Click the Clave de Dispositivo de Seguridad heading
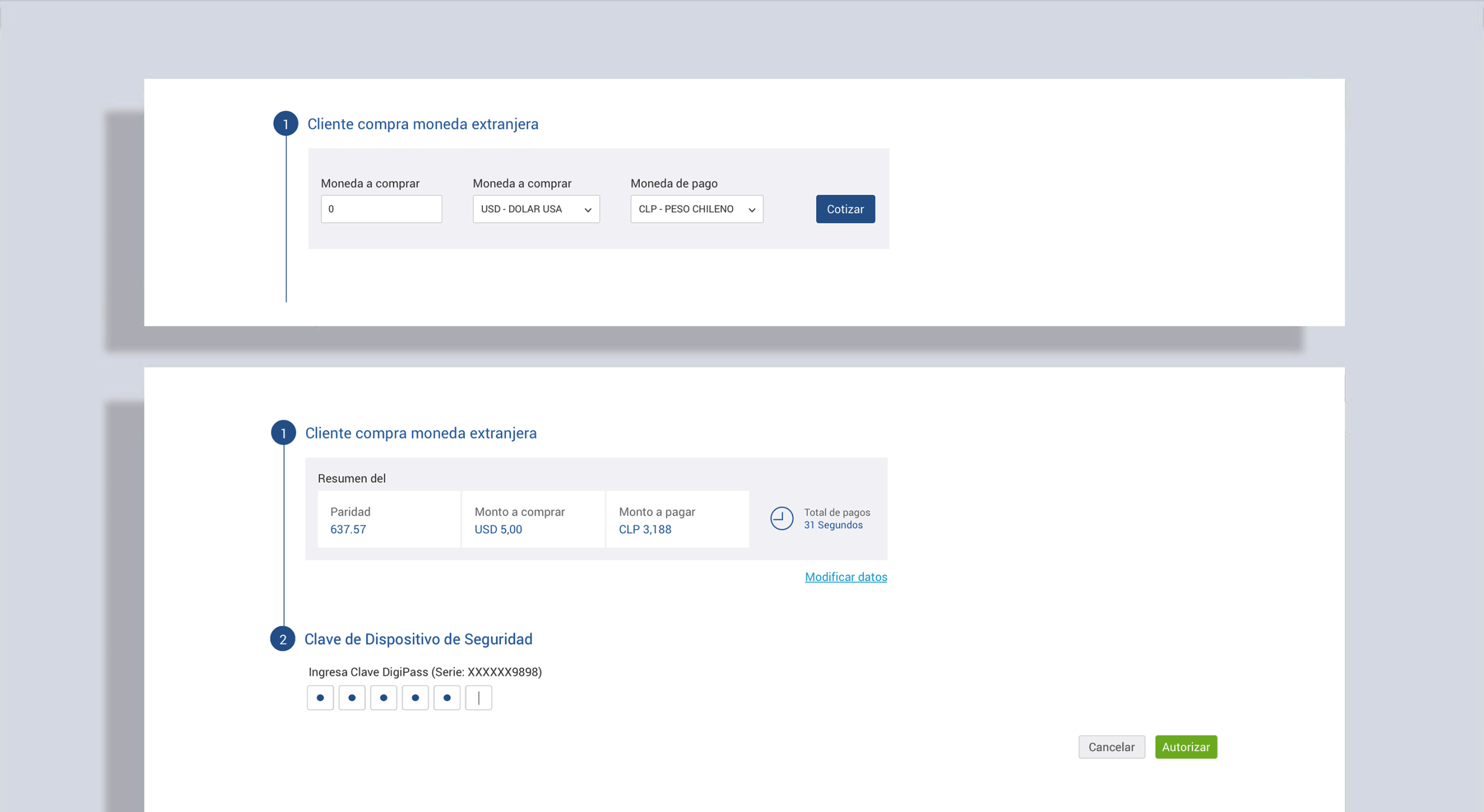 click(418, 639)
